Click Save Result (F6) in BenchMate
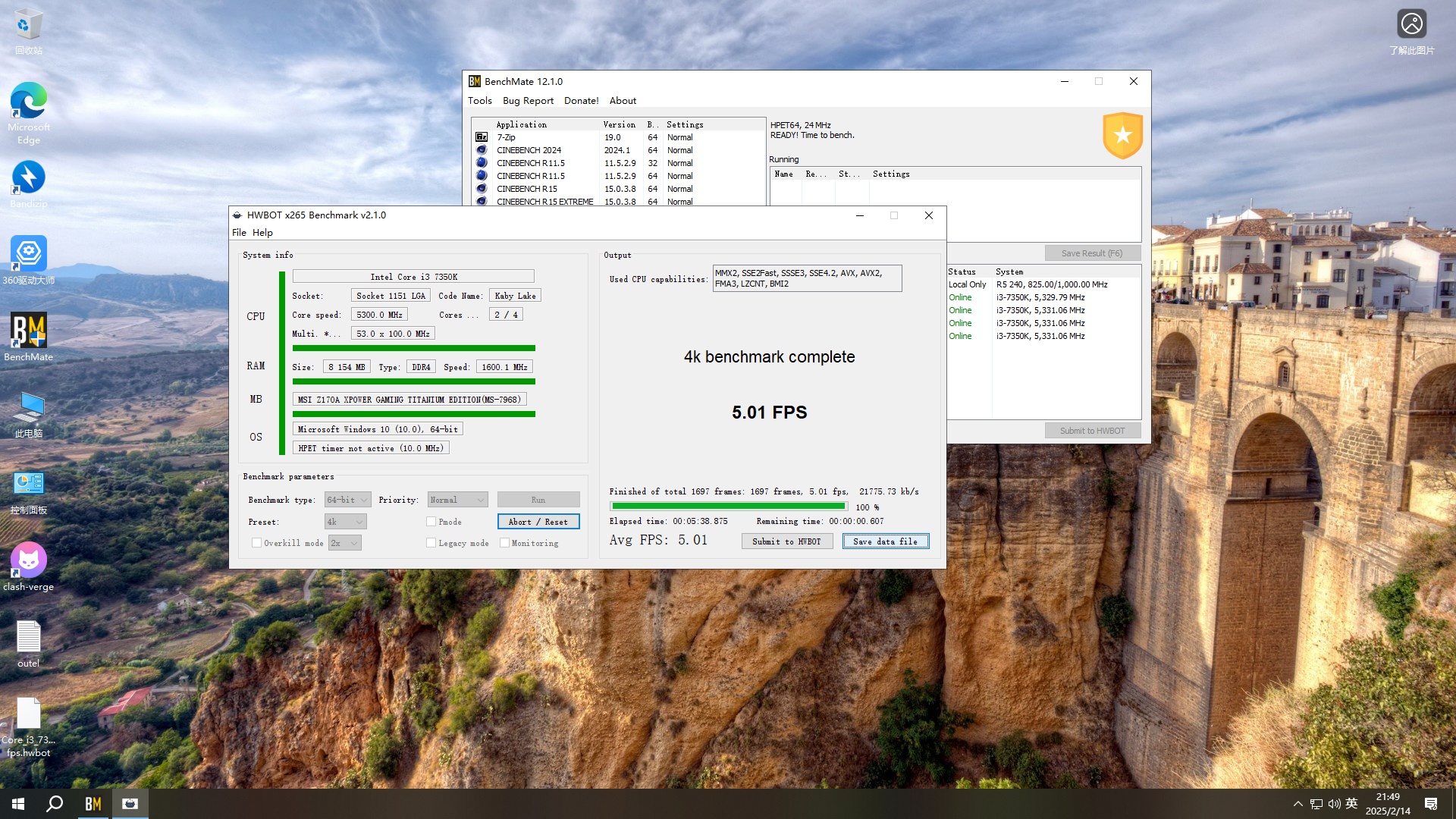This screenshot has width=1456, height=819. [1092, 253]
